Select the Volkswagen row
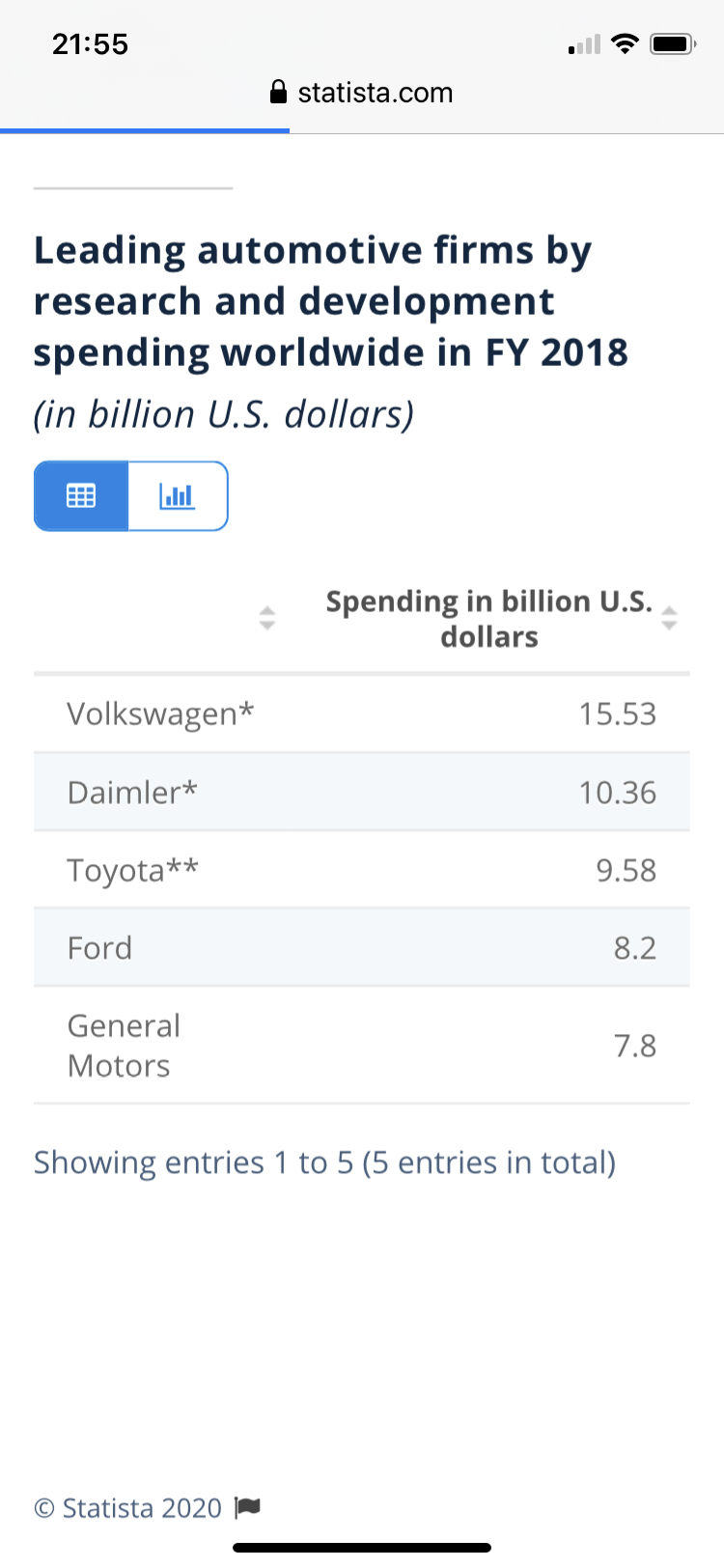This screenshot has height=1568, width=724. [362, 714]
